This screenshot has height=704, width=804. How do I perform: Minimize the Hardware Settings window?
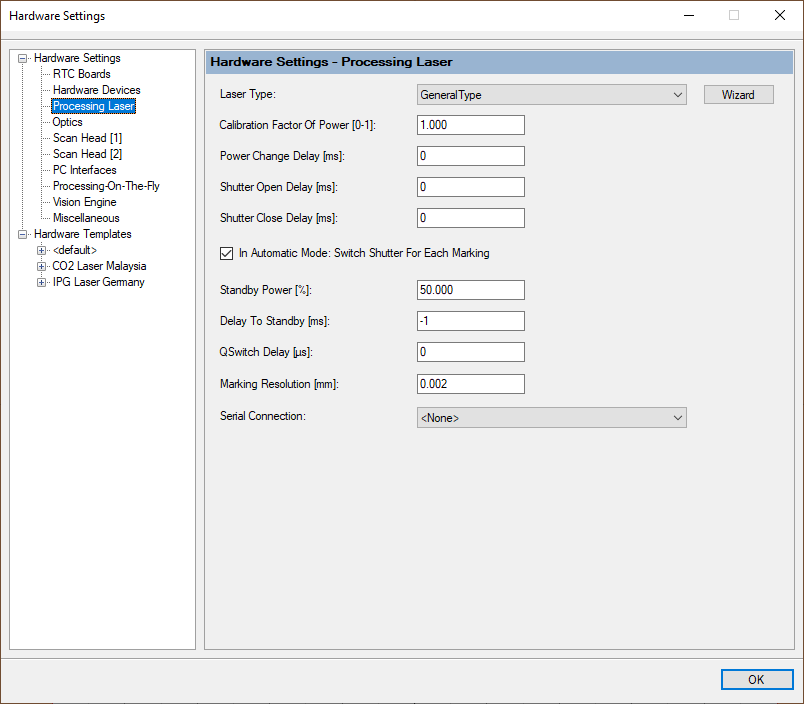point(689,15)
